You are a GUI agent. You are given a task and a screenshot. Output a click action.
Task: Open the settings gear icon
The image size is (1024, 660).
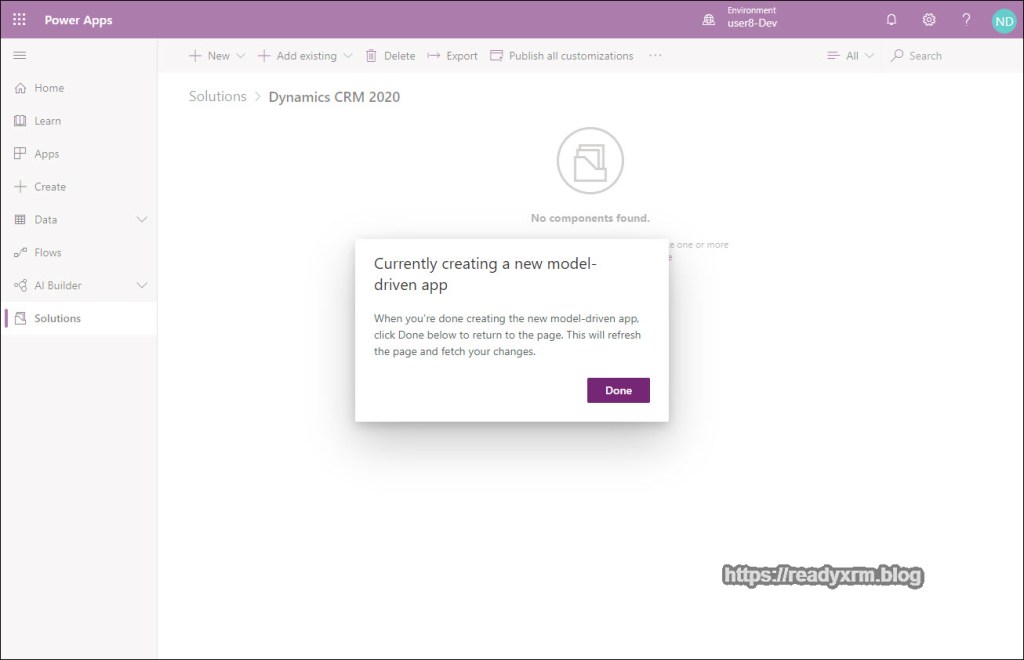click(x=929, y=20)
